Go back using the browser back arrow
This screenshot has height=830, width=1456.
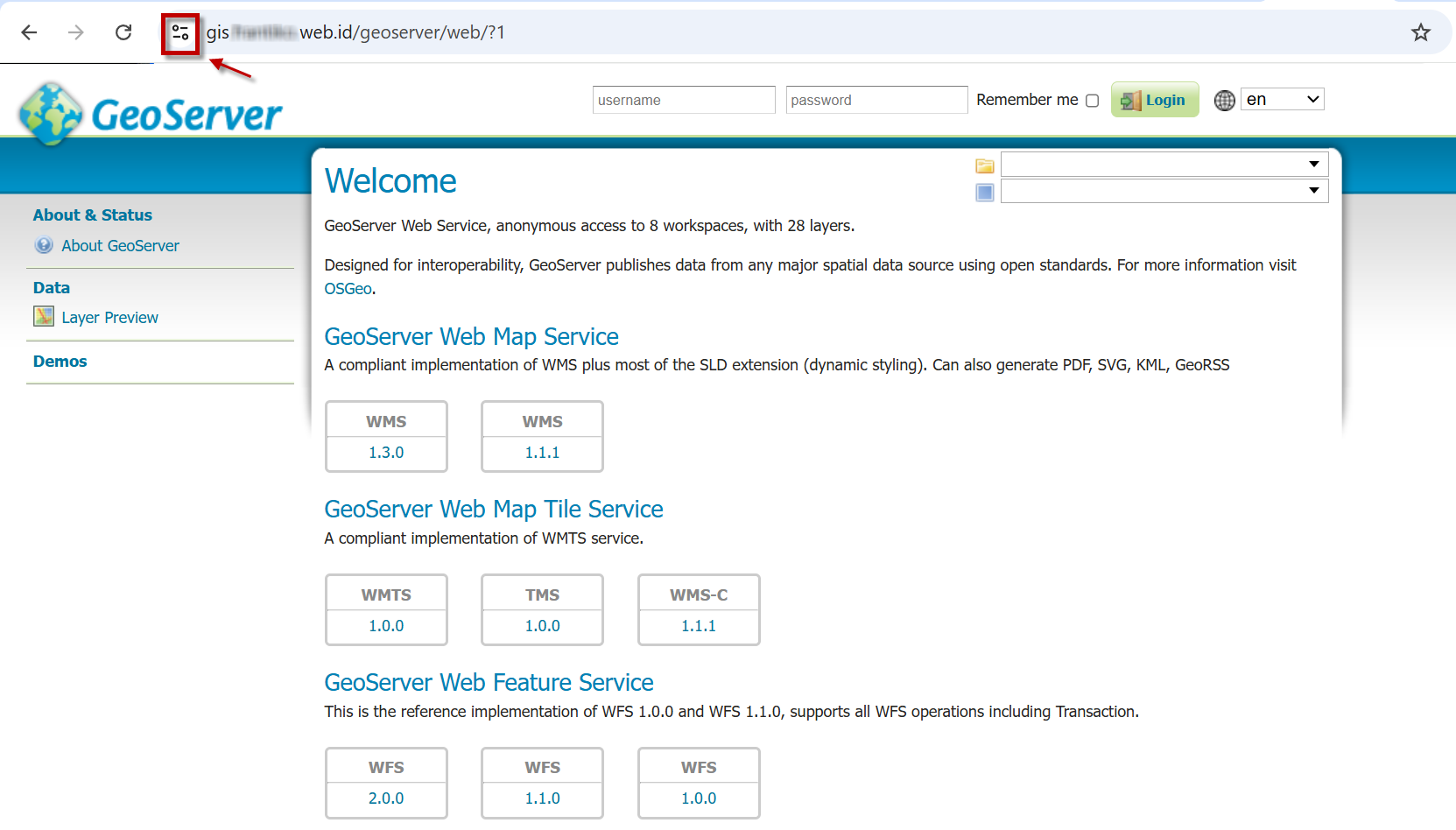click(29, 33)
